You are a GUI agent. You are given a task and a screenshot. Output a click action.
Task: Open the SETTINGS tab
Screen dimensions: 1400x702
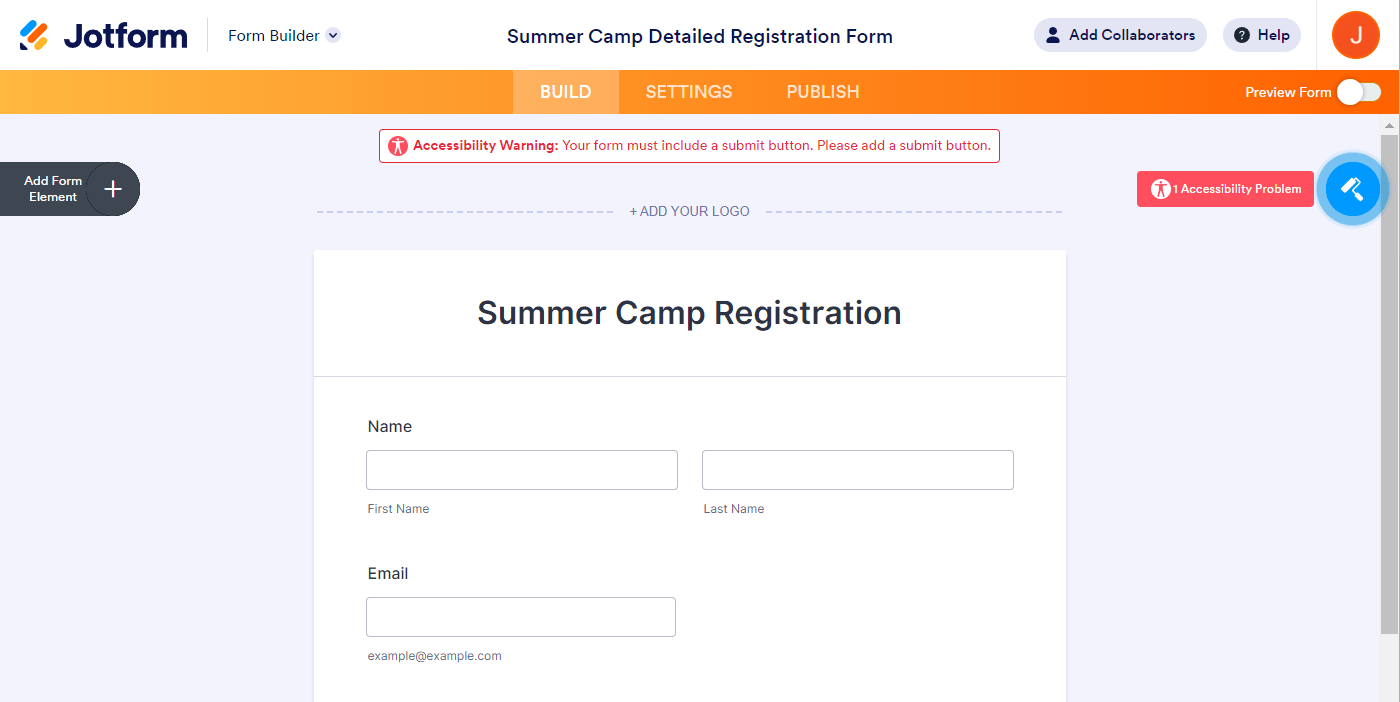[x=688, y=92]
